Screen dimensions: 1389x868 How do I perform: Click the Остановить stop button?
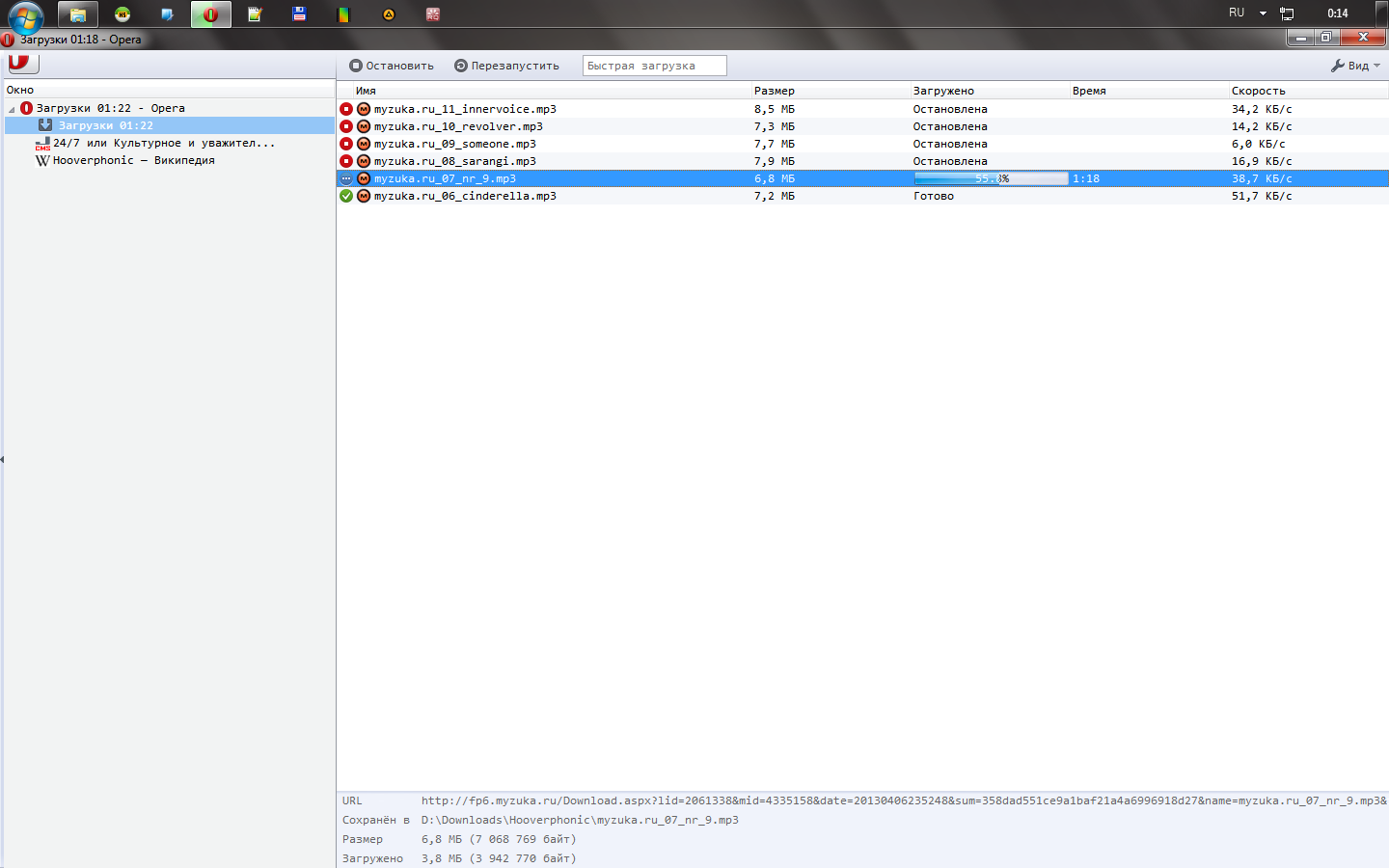click(x=392, y=66)
